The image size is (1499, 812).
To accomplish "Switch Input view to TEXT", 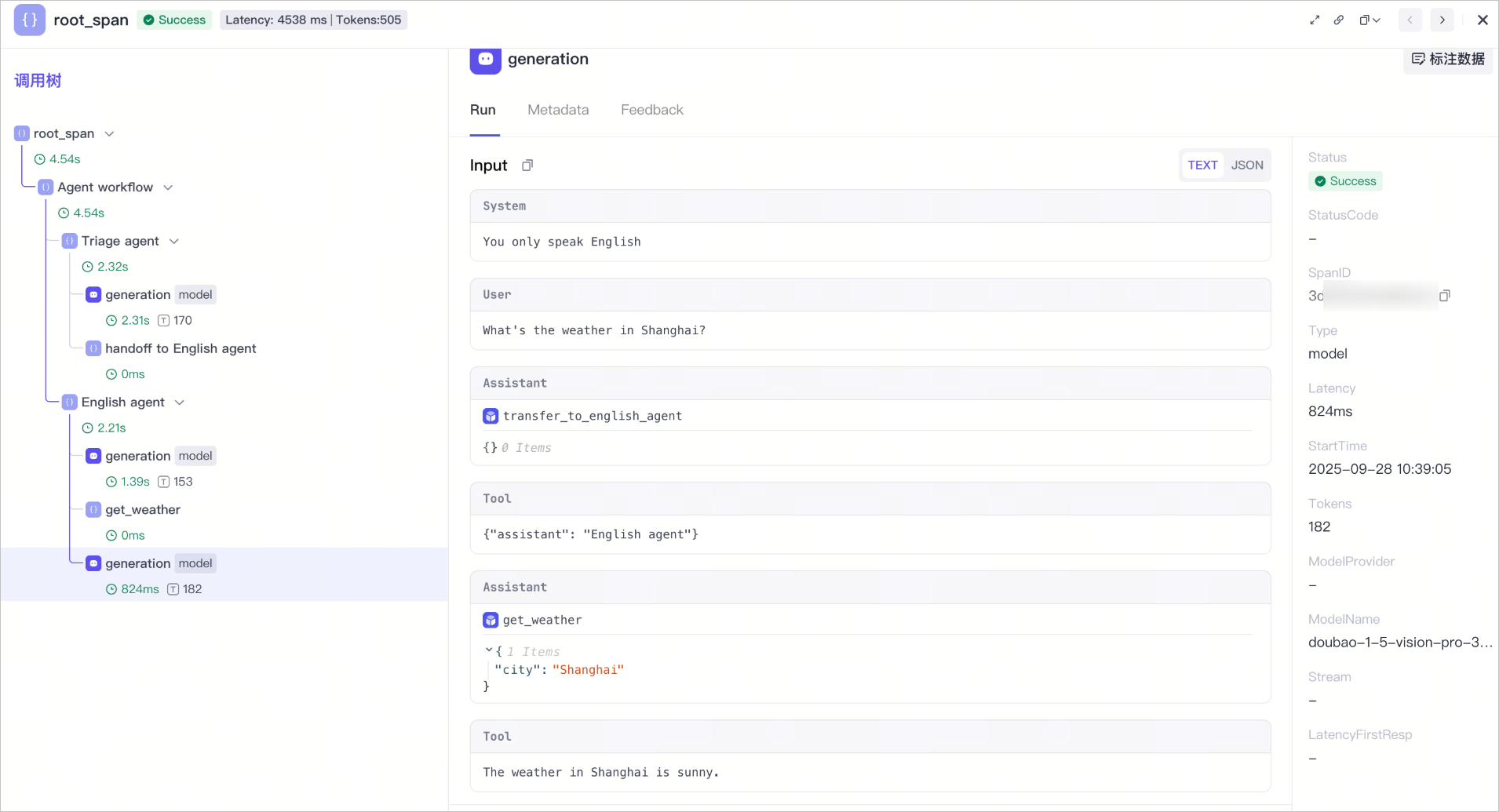I will [1202, 166].
